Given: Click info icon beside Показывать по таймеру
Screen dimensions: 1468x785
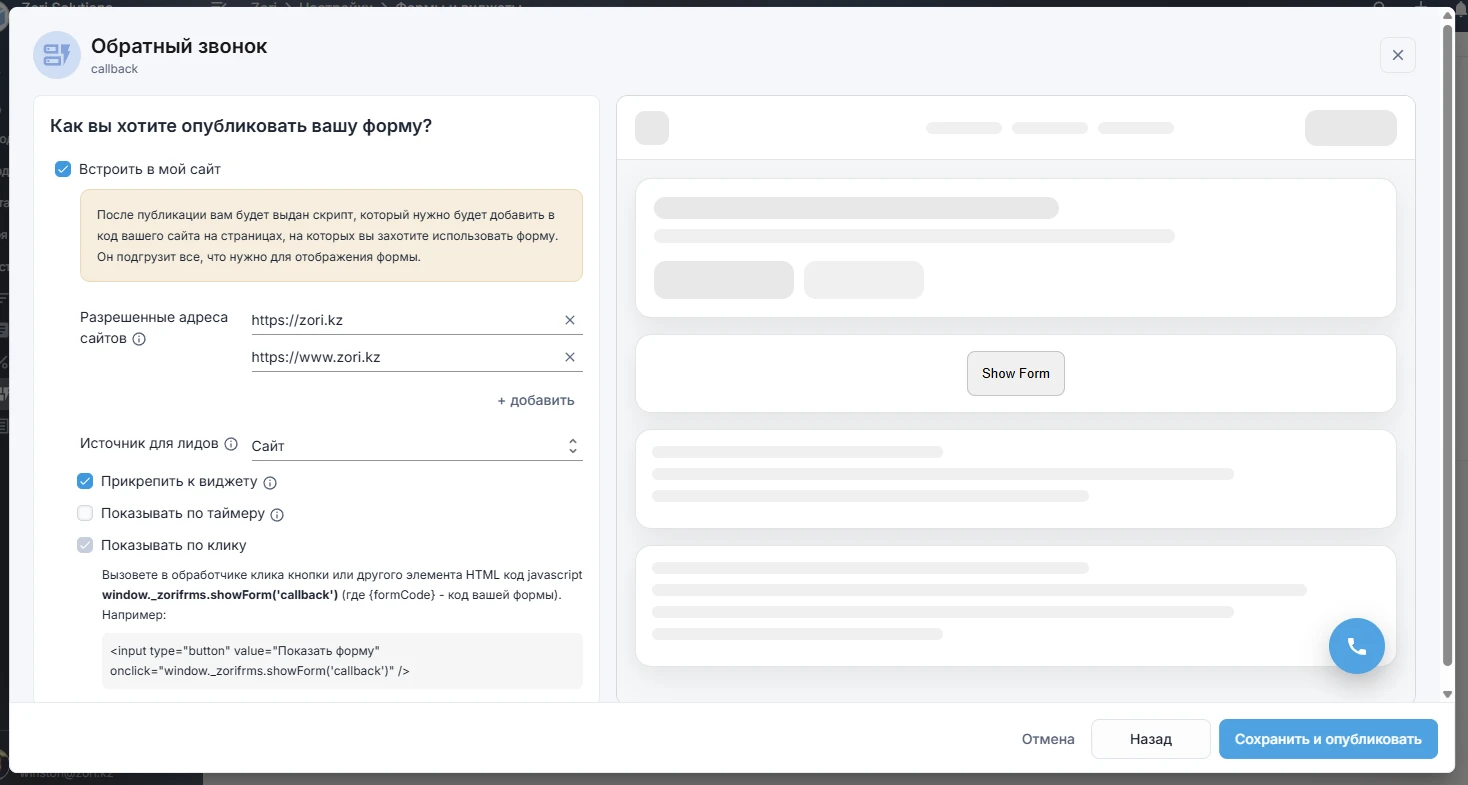Looking at the screenshot, I should [278, 515].
